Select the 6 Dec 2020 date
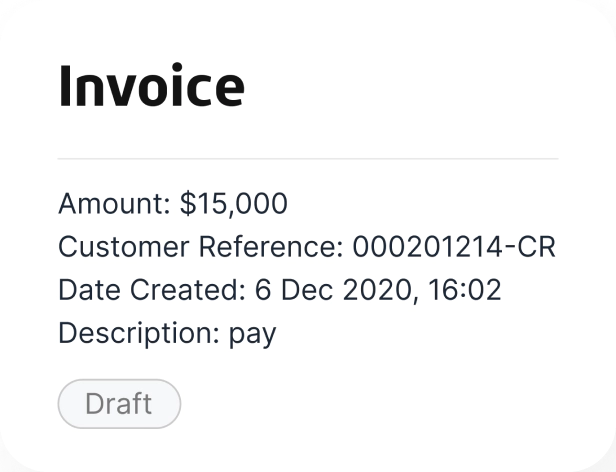This screenshot has width=616, height=472. pos(333,290)
